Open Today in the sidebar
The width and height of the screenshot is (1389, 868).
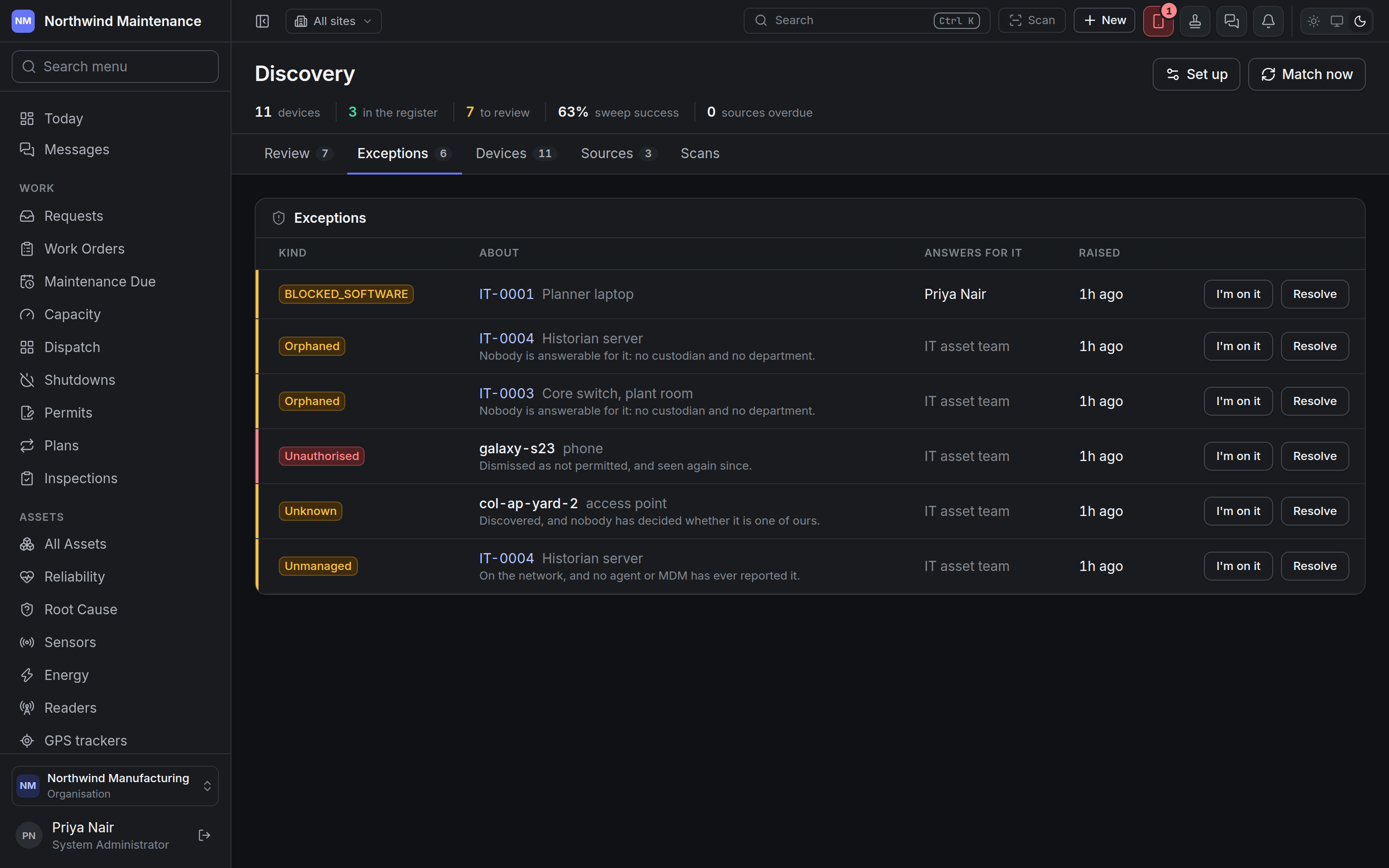click(115, 118)
